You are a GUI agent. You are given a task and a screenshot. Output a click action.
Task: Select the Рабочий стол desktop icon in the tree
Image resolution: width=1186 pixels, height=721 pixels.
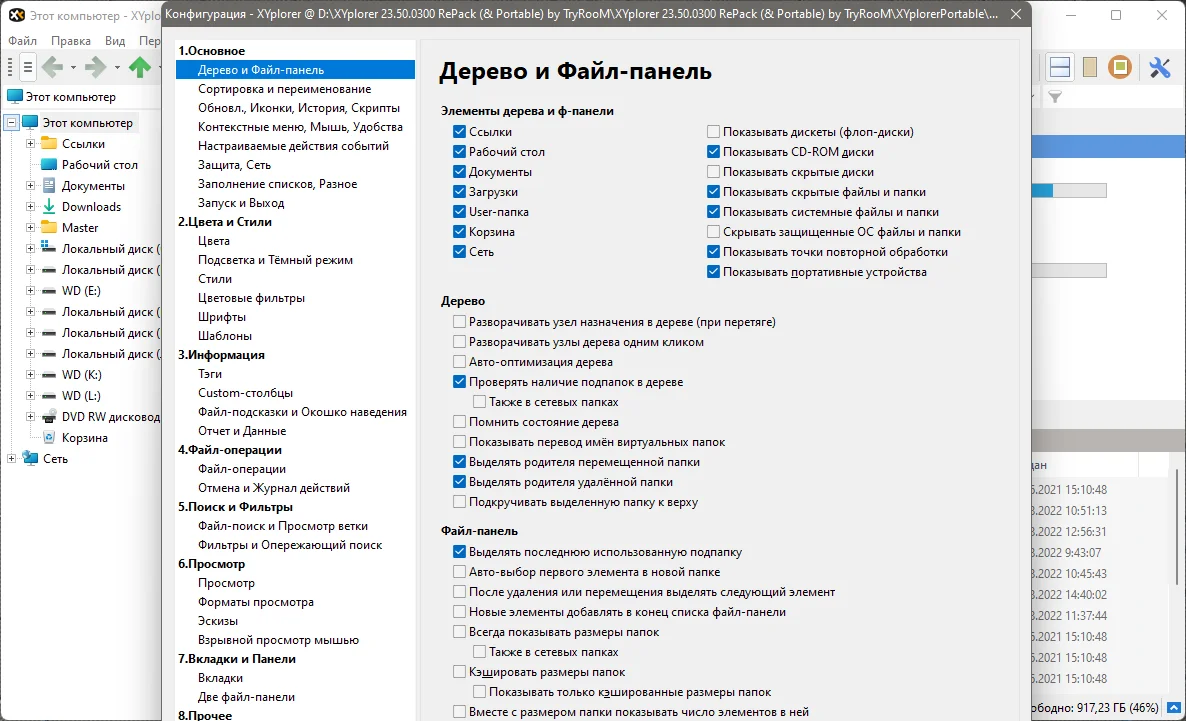tap(49, 164)
